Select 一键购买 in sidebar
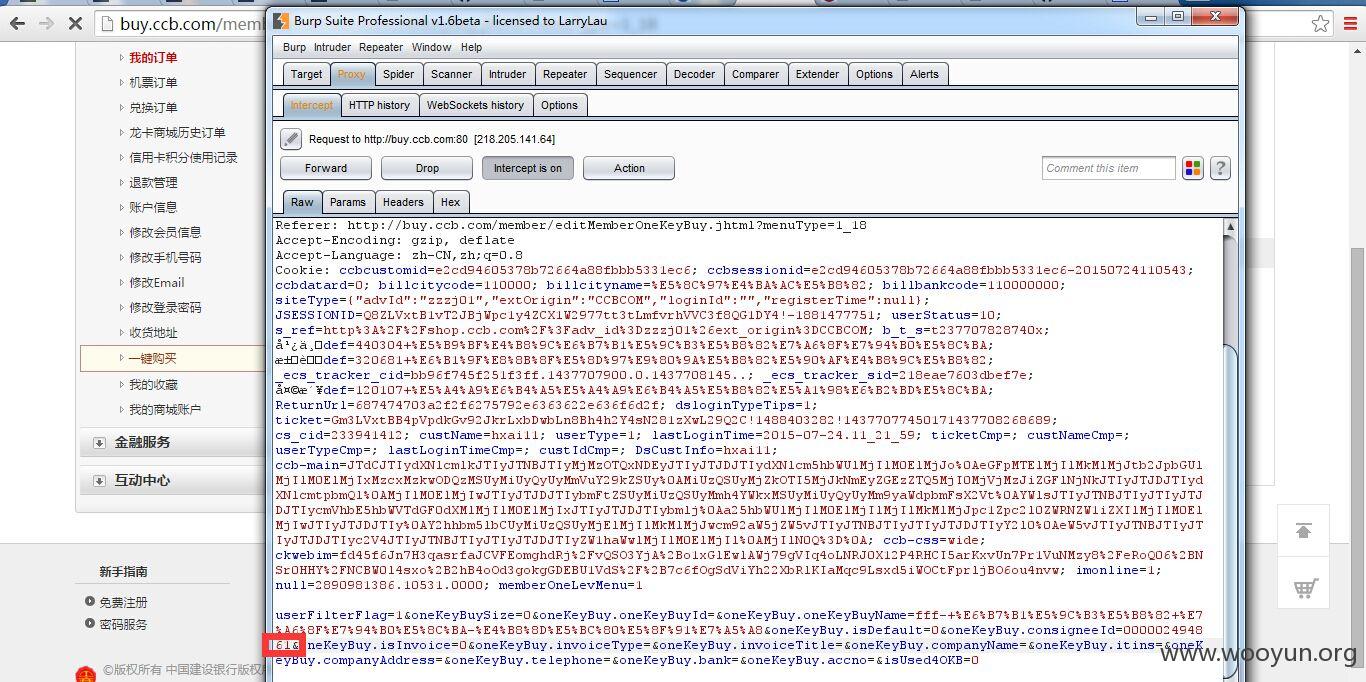 point(153,358)
